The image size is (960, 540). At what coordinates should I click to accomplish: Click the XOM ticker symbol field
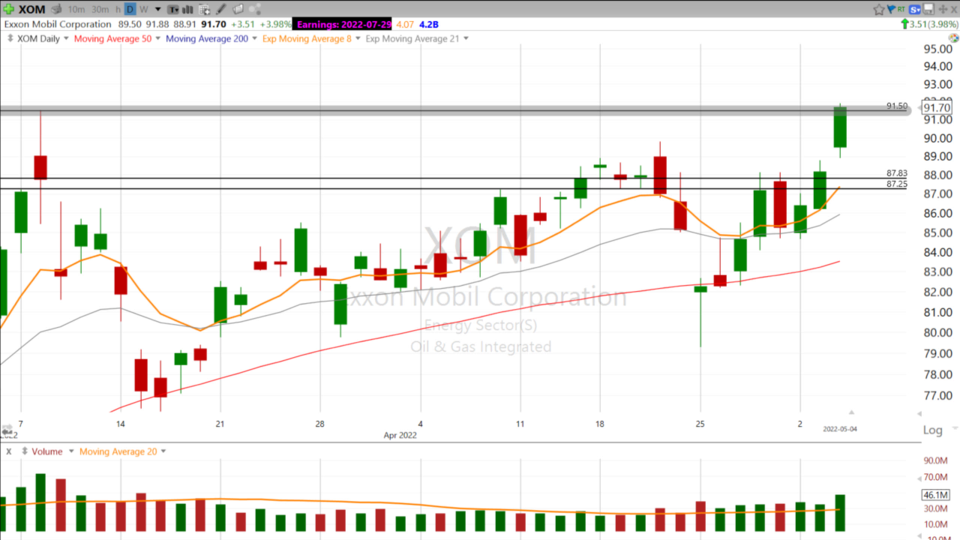coord(32,9)
